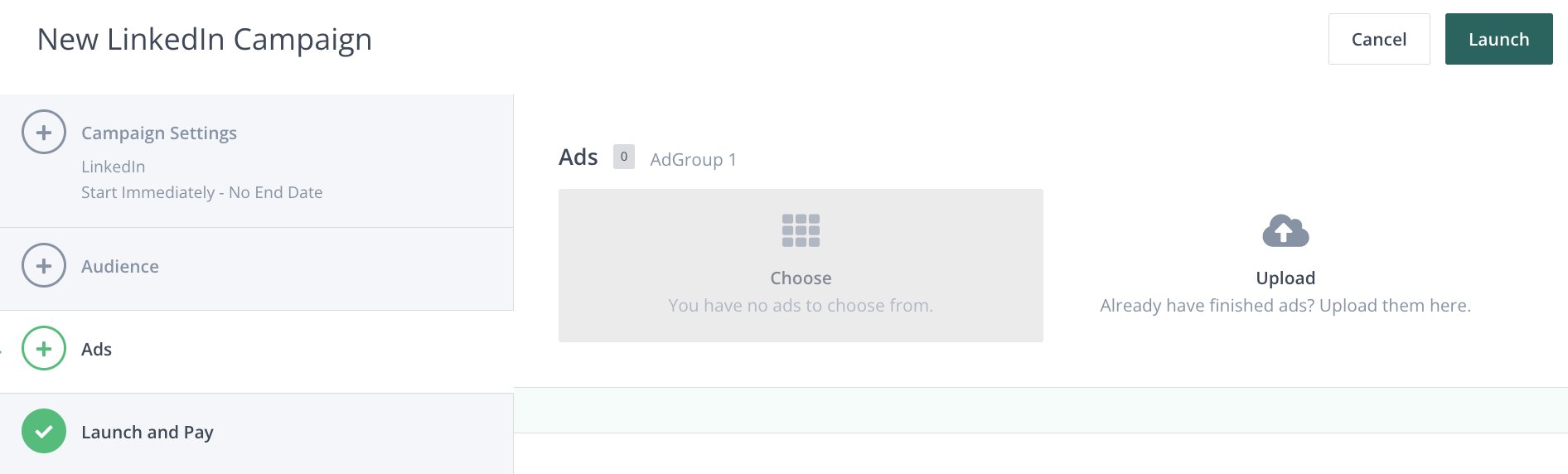Click the green checkmark beside Launch and Pay
The height and width of the screenshot is (474, 1568).
(x=44, y=431)
